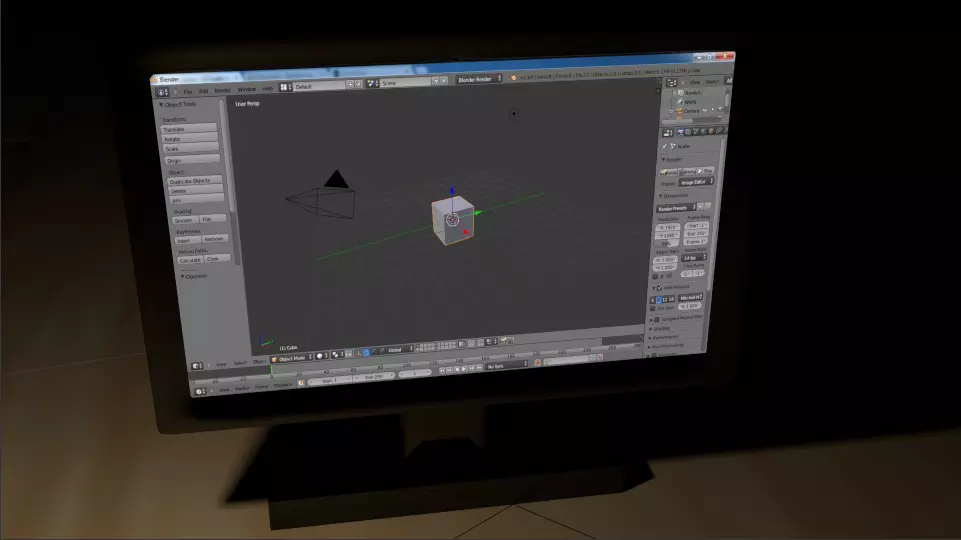961x540 pixels.
Task: Click the scene browse icon beside Scene field
Action: (x=372, y=83)
